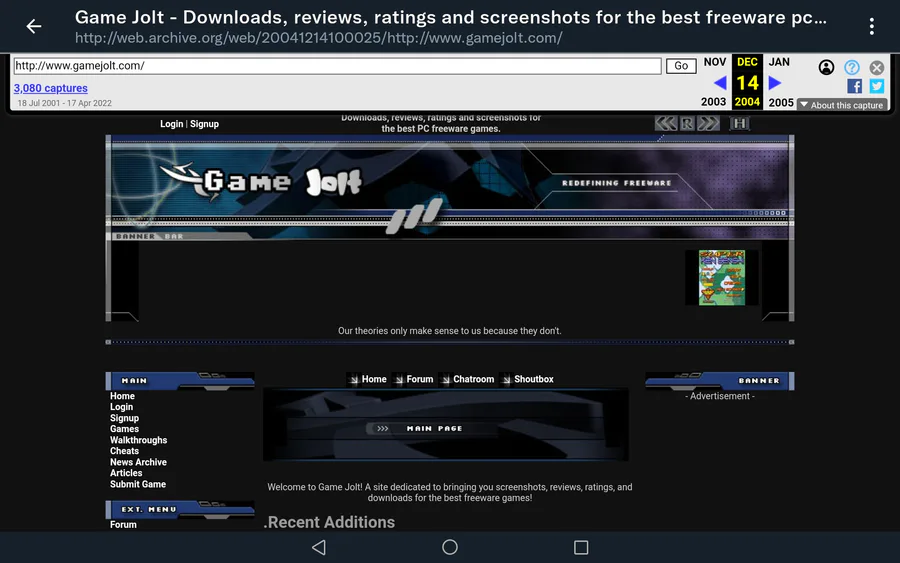Open the three-dot overflow menu
Screen dimensions: 900x563
pyautogui.click(x=871, y=26)
